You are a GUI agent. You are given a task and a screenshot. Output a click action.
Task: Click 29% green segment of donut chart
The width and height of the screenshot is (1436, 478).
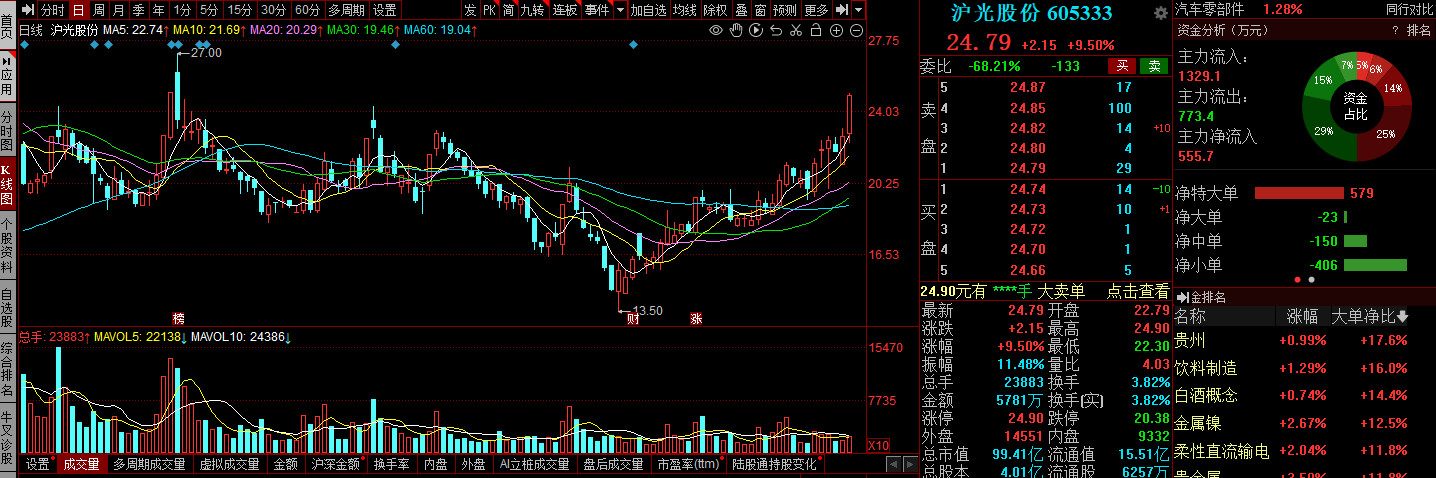pos(1325,131)
